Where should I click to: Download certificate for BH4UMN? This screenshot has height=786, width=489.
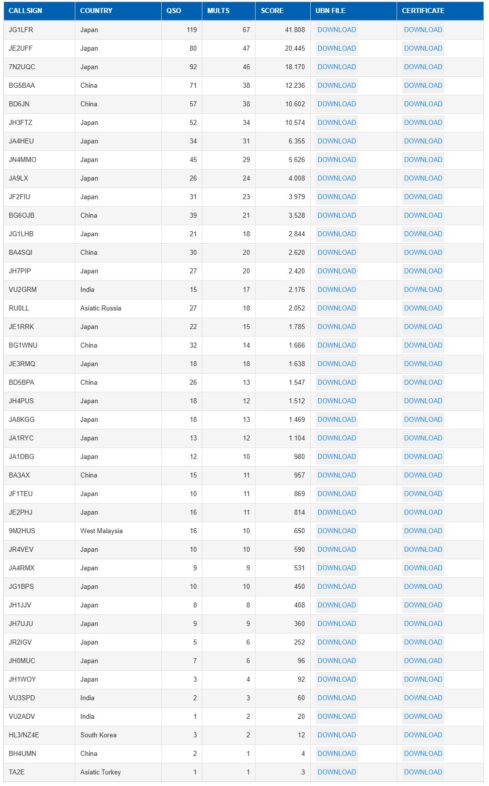[423, 753]
